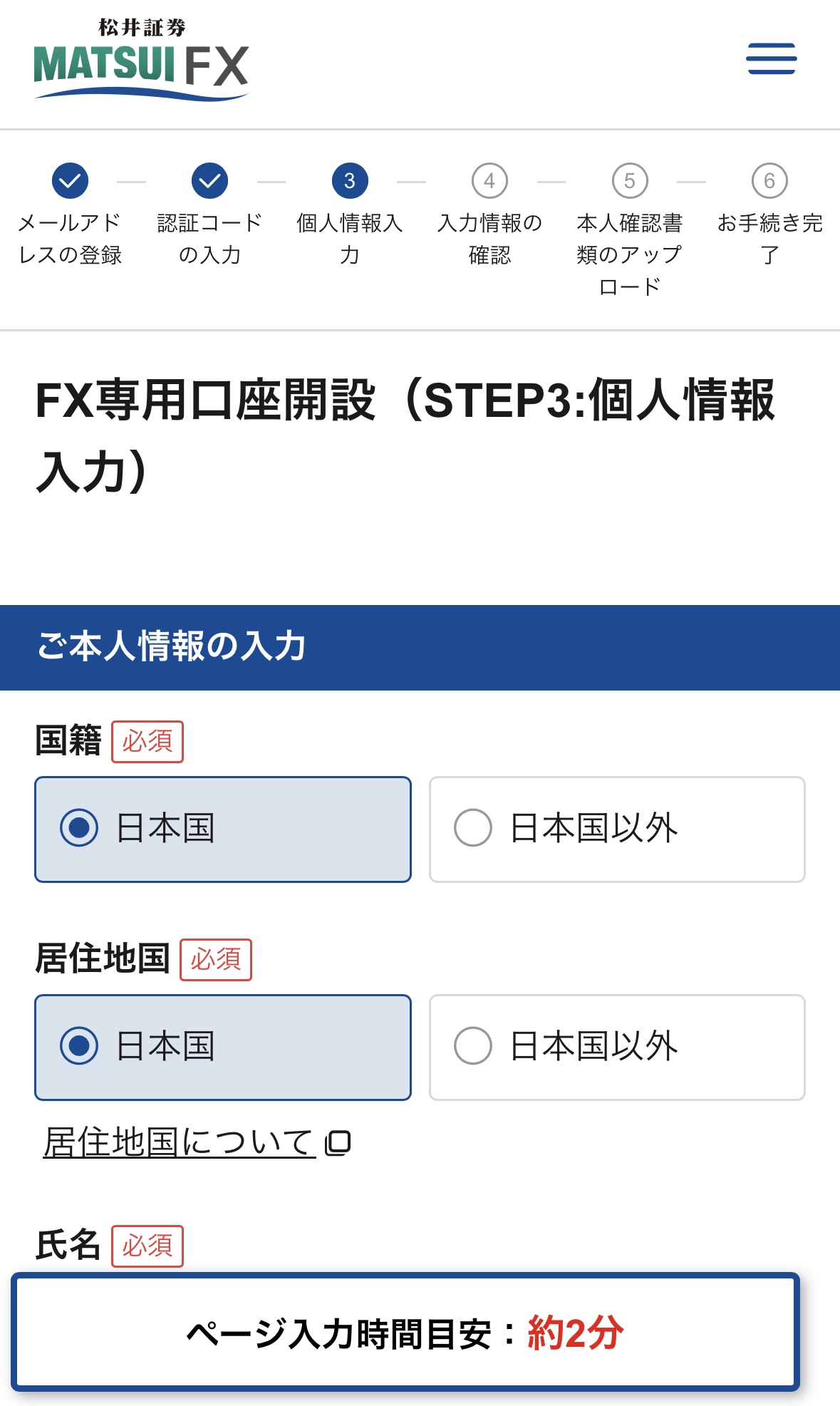This screenshot has height=1406, width=840.
Task: Click the step 1 completed checkmark icon
Action: (x=68, y=181)
